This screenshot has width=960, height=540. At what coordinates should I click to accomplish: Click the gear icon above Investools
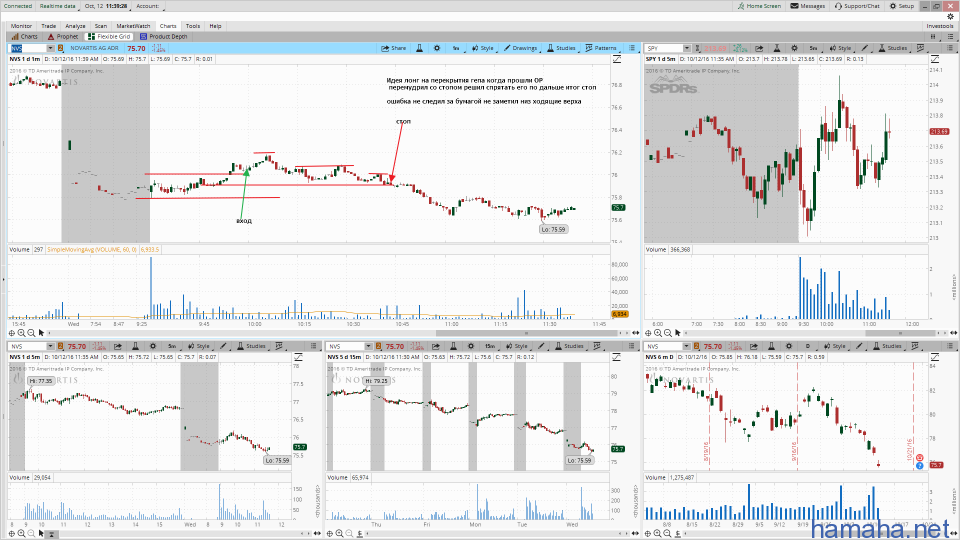pos(950,17)
